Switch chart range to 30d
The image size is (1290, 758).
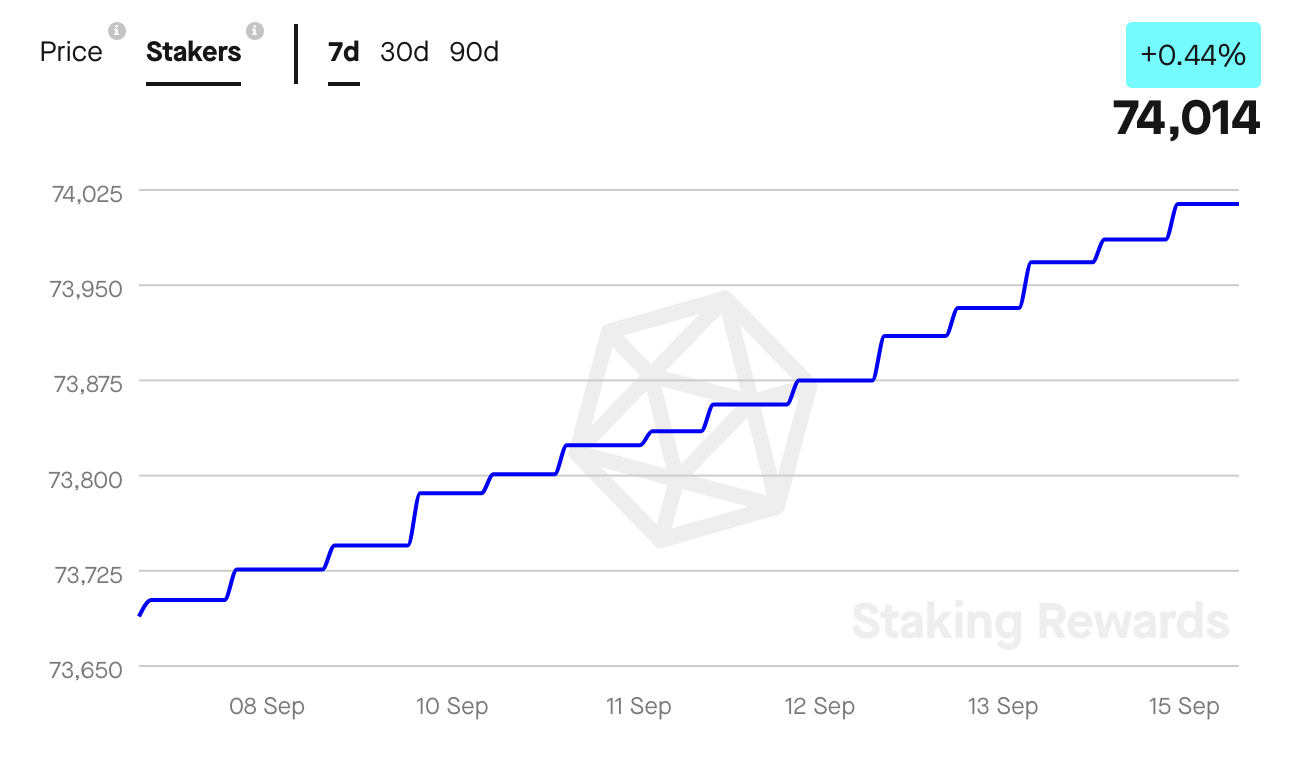tap(404, 52)
